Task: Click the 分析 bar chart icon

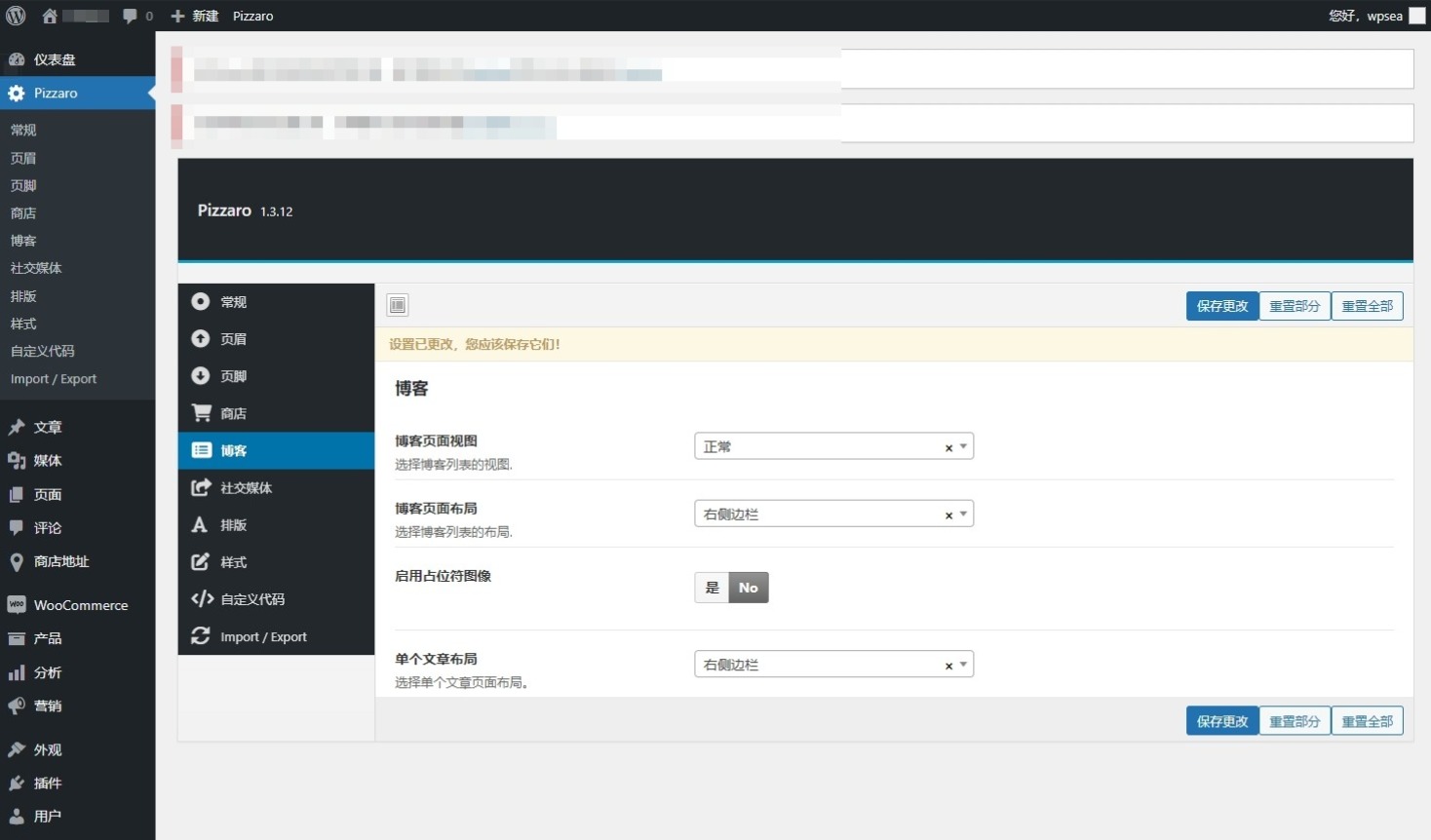Action: click(17, 672)
